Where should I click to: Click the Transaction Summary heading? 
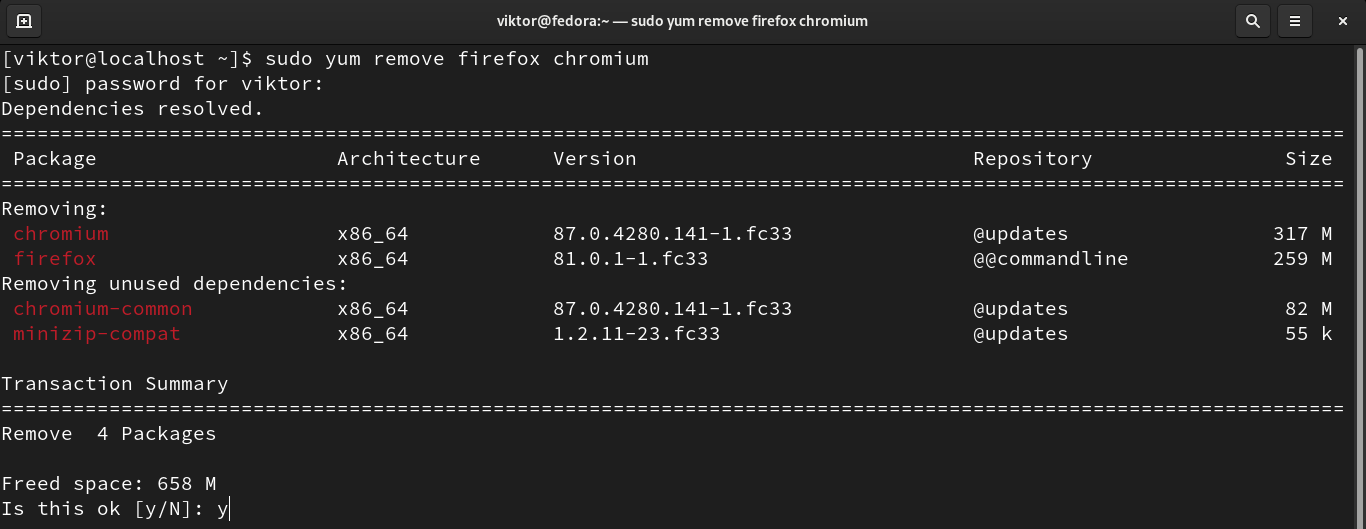[115, 384]
